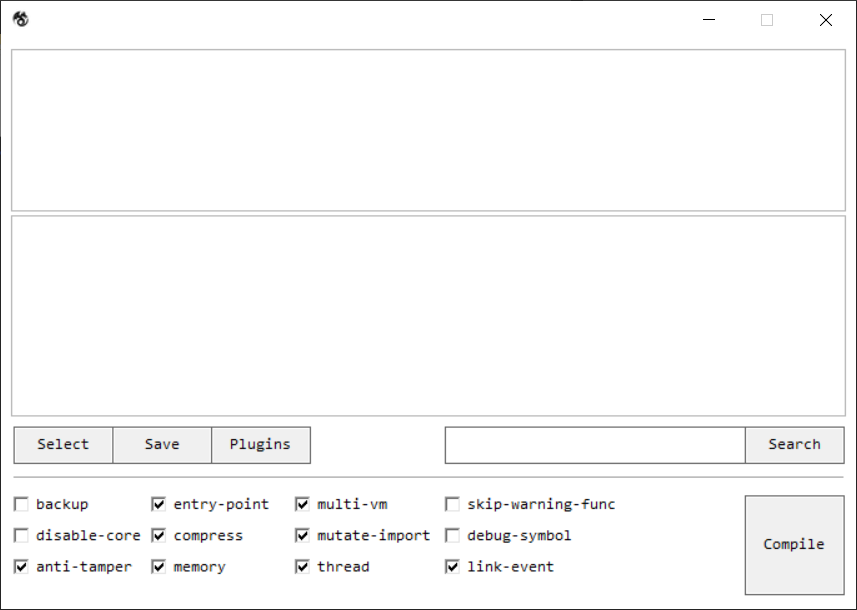Click the dragon app icon in title bar
857x610 pixels.
point(21,19)
